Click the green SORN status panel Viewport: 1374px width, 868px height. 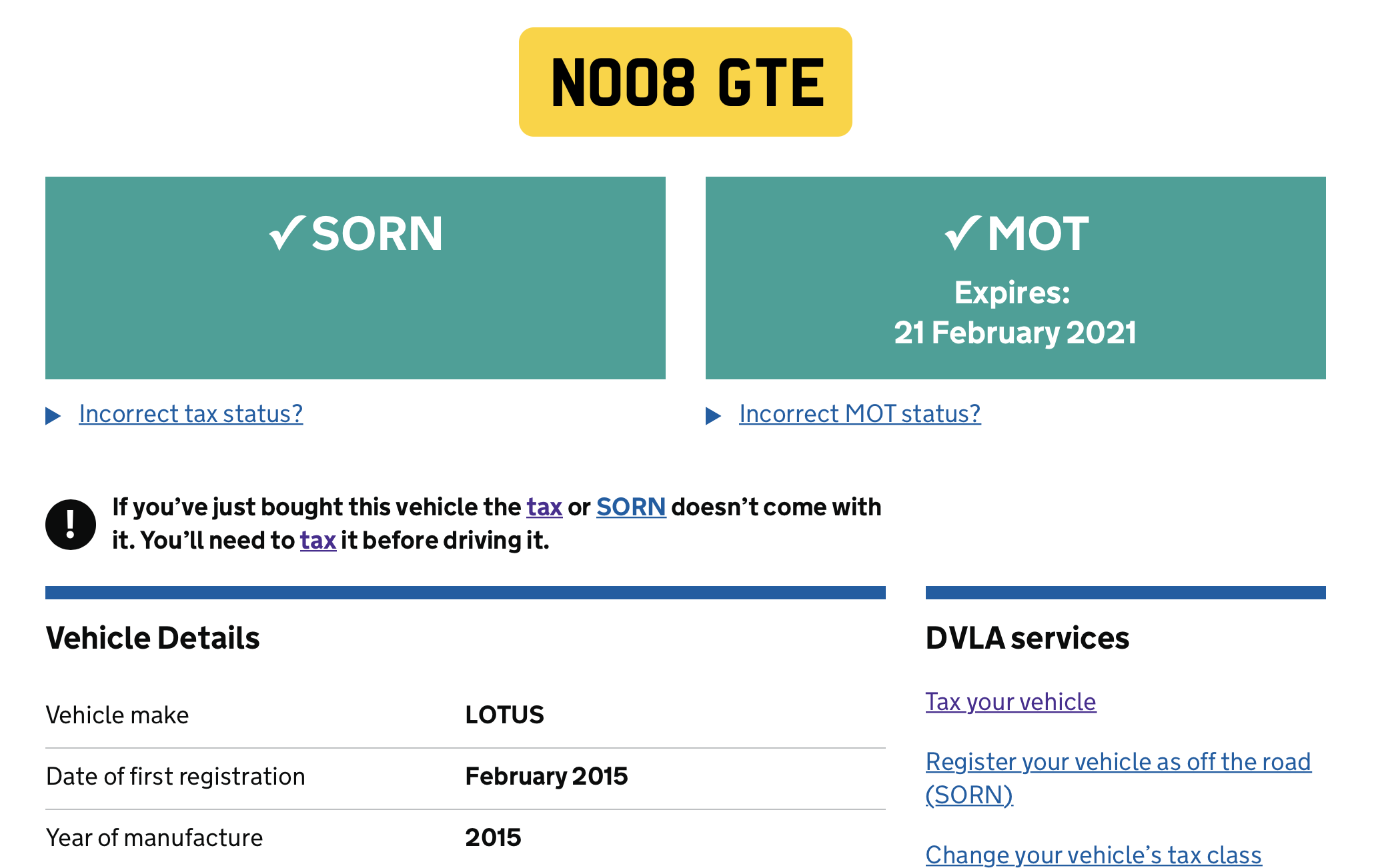[356, 278]
